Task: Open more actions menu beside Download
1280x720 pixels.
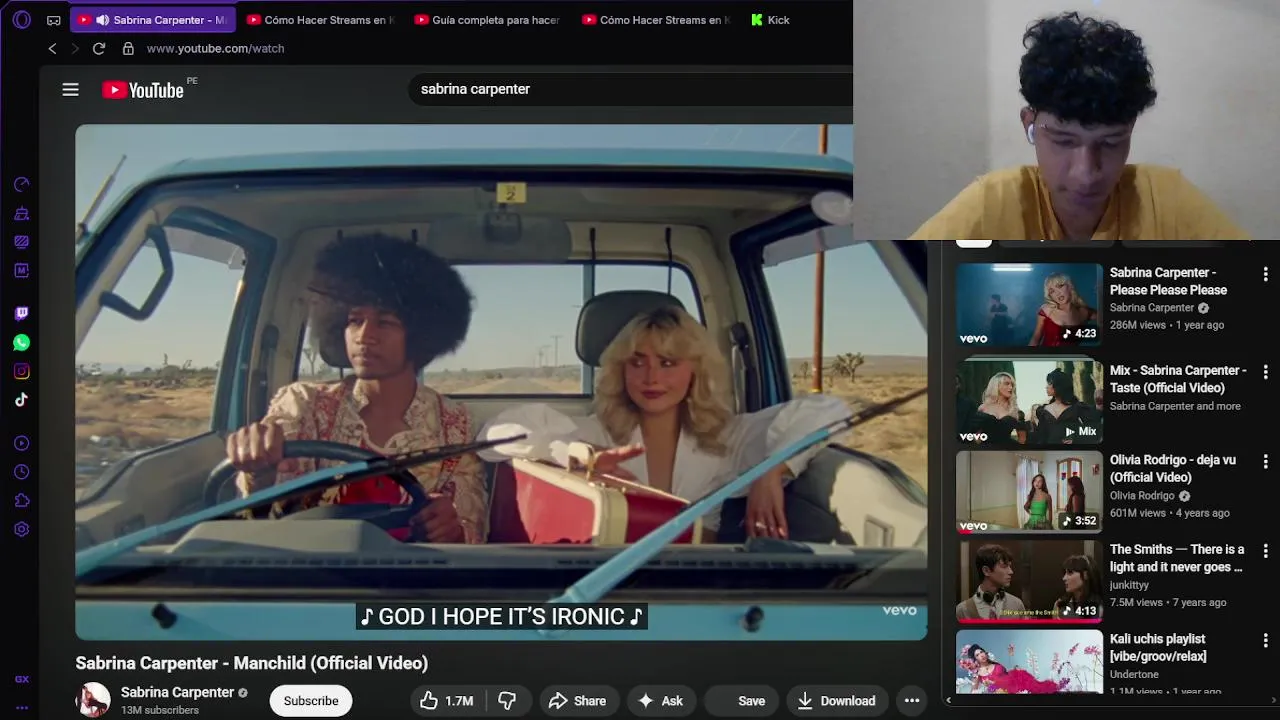Action: [912, 701]
